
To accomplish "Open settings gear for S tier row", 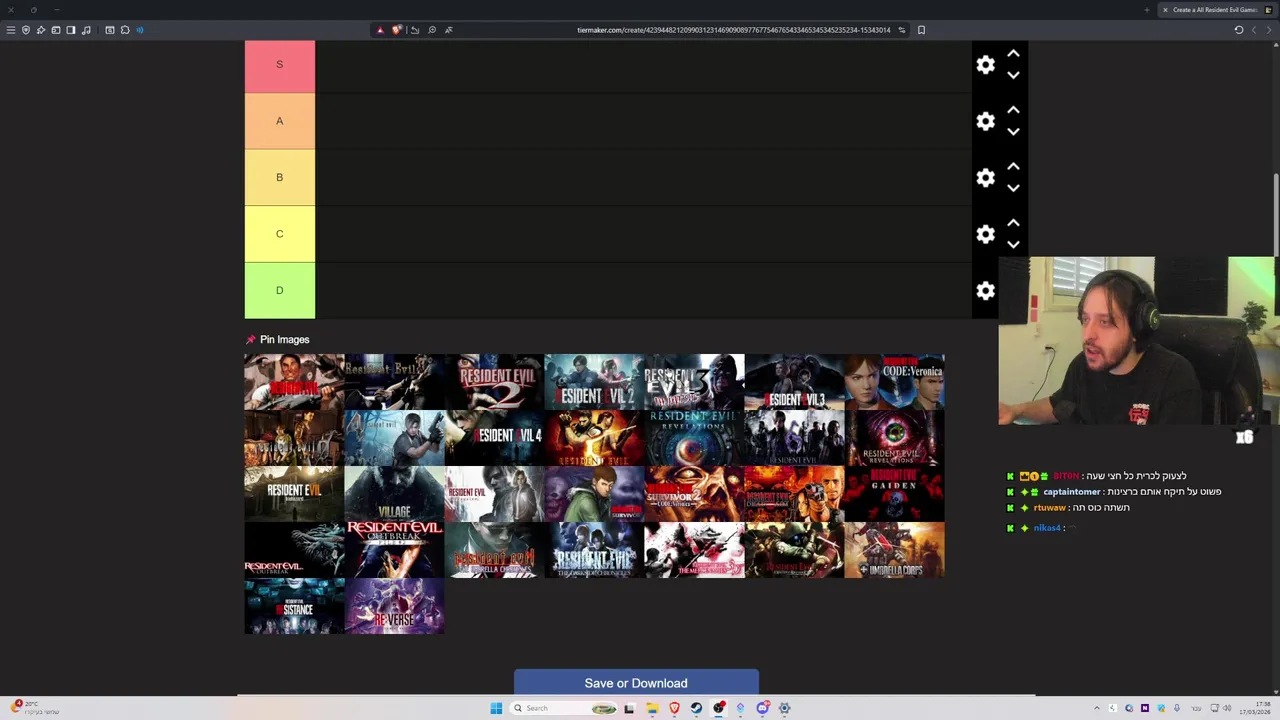I will (985, 65).
